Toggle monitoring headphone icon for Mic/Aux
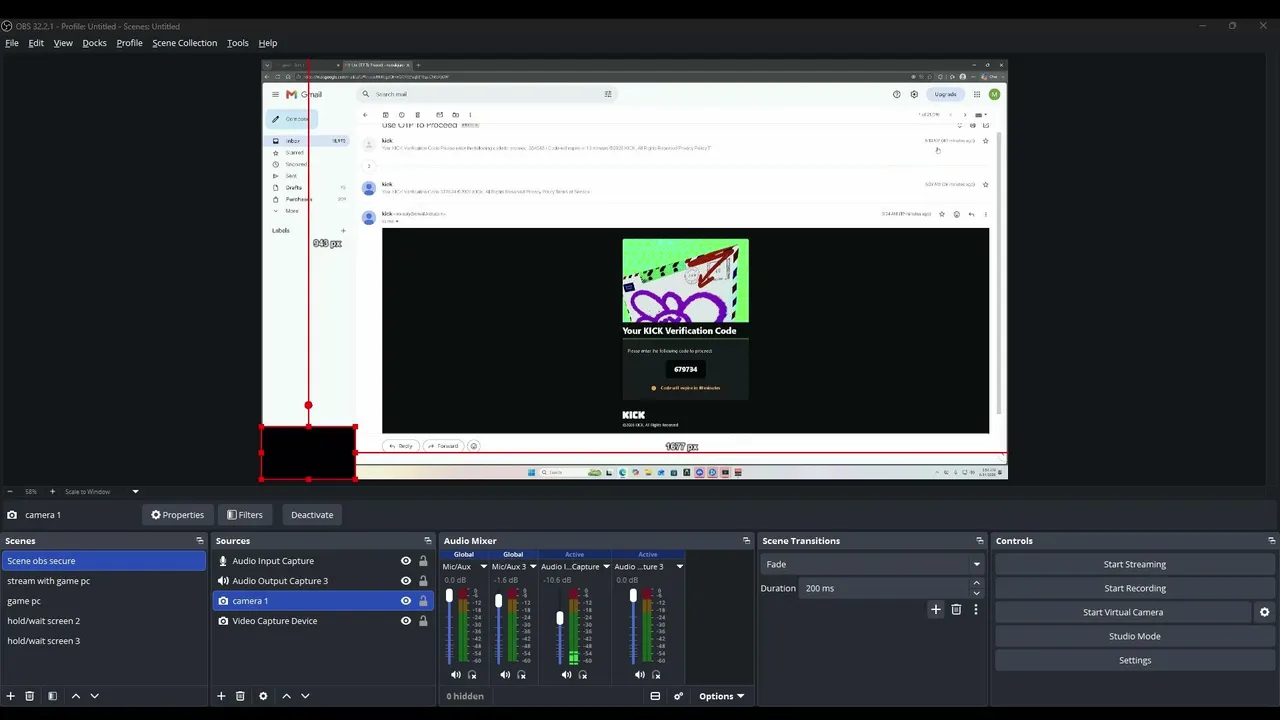The image size is (1280, 720). pos(473,675)
